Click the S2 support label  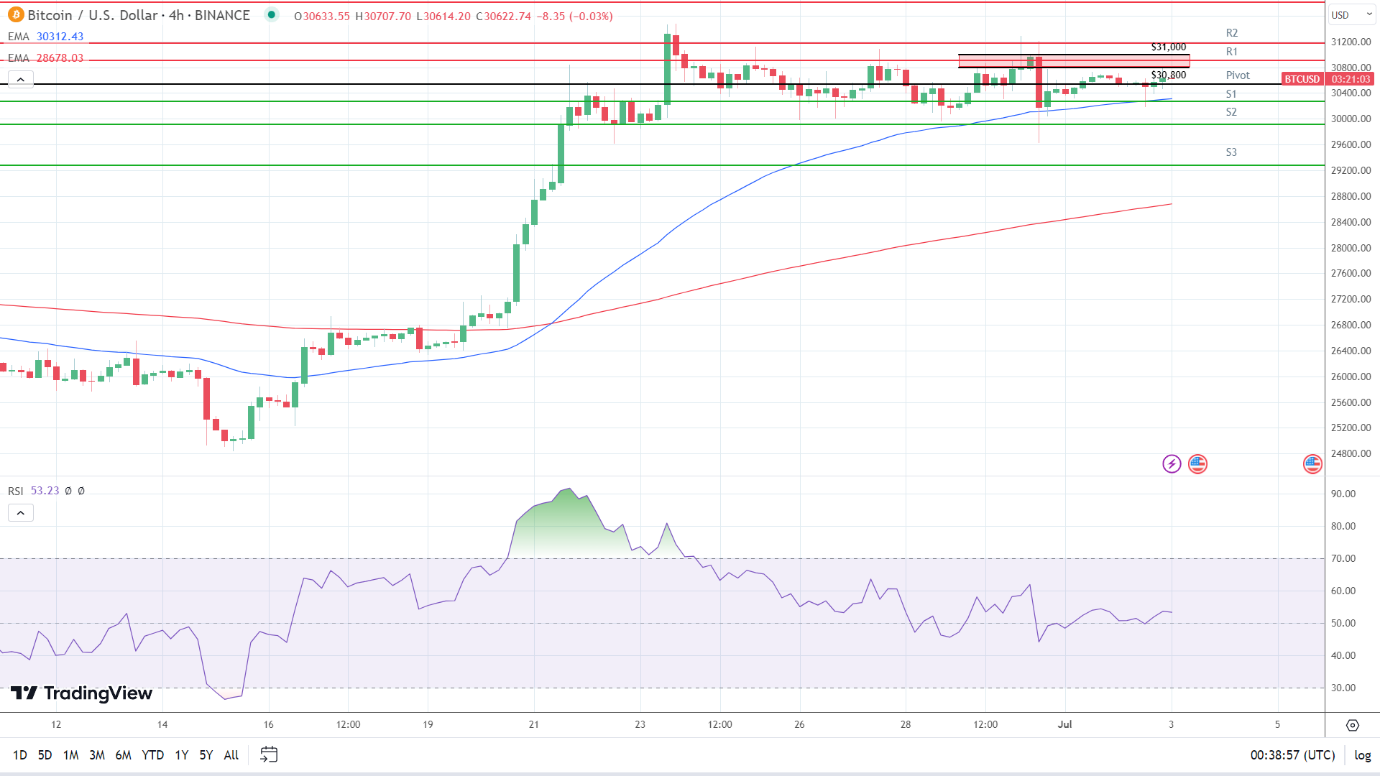point(1232,112)
